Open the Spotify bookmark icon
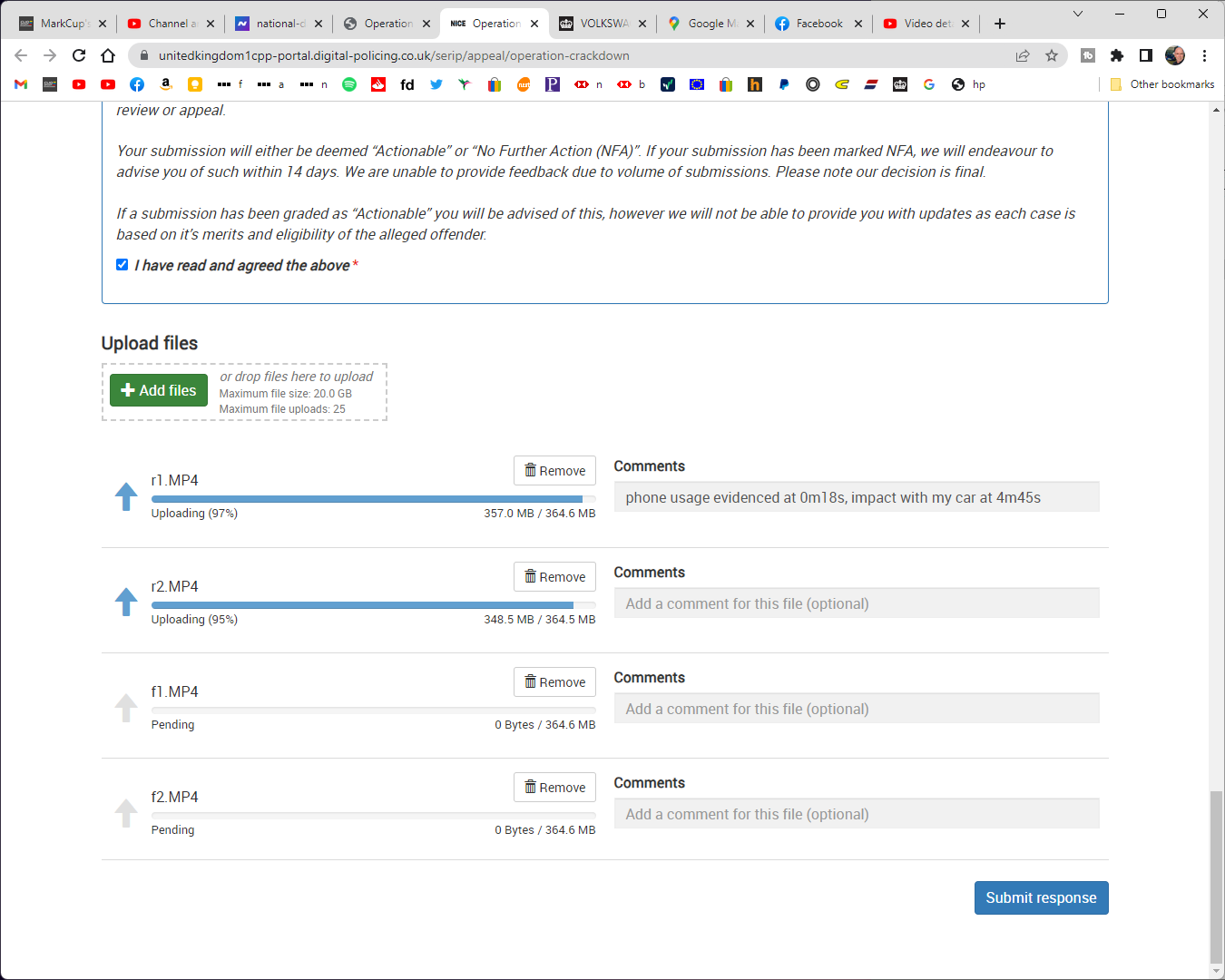 click(x=349, y=84)
